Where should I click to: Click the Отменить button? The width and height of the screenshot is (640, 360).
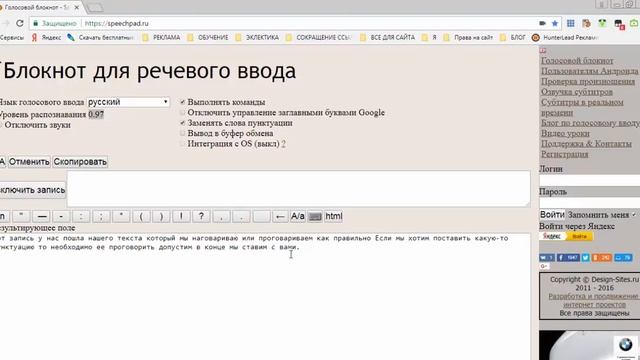pos(29,162)
